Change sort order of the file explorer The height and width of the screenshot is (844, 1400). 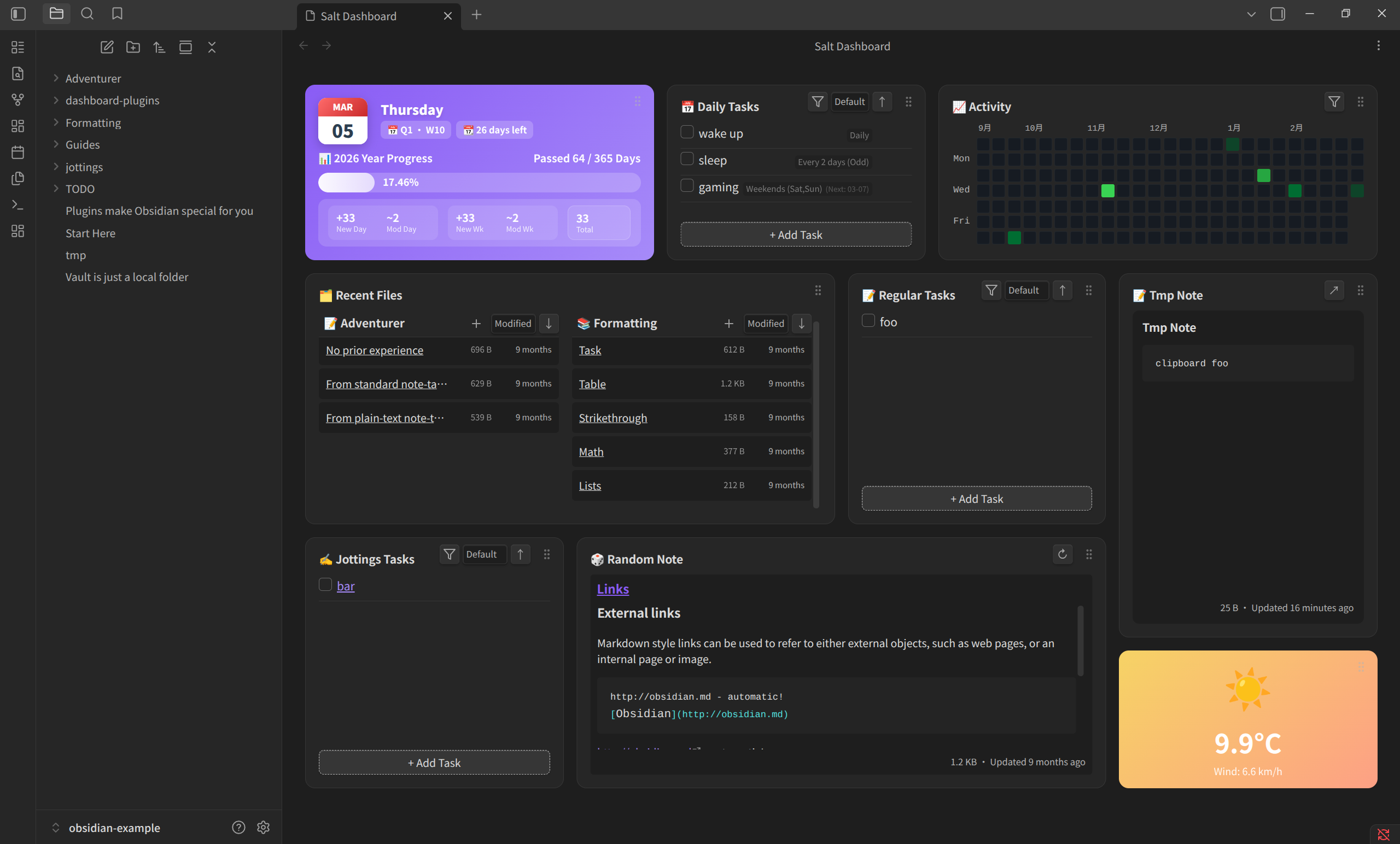point(159,48)
